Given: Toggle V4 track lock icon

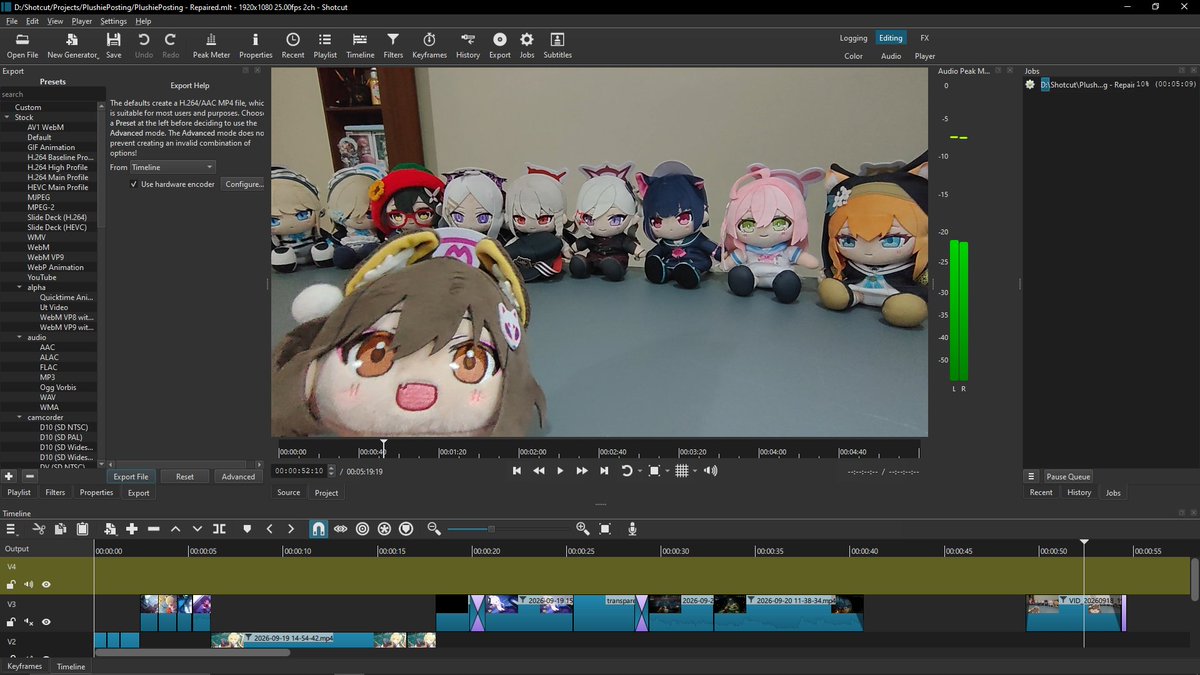Looking at the screenshot, I should [x=11, y=584].
